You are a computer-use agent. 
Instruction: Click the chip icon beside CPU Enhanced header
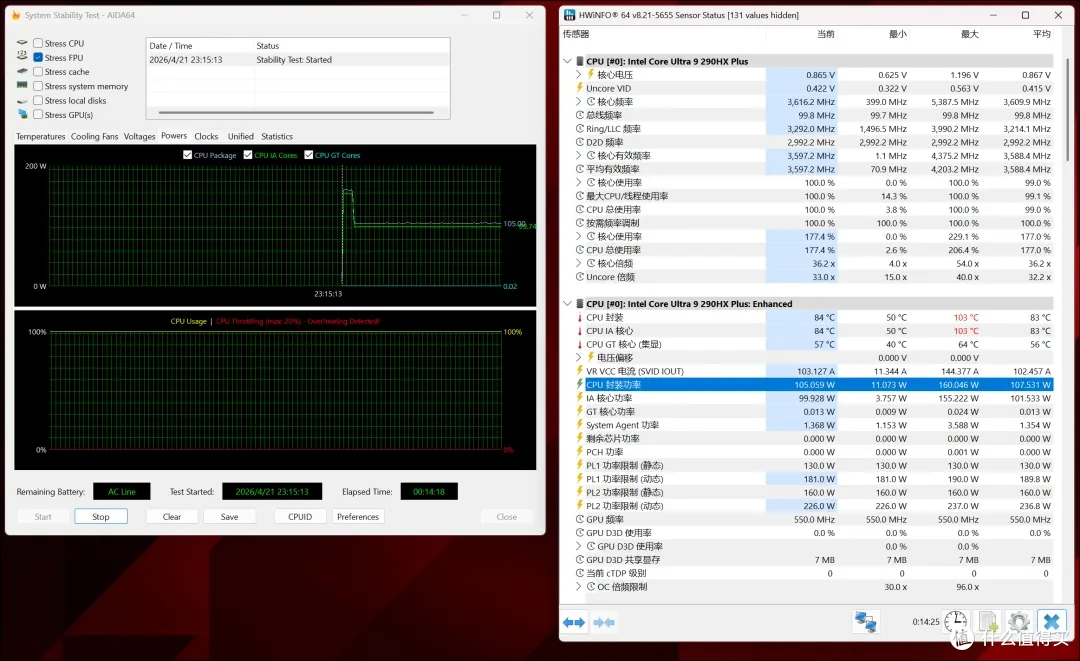[x=580, y=304]
